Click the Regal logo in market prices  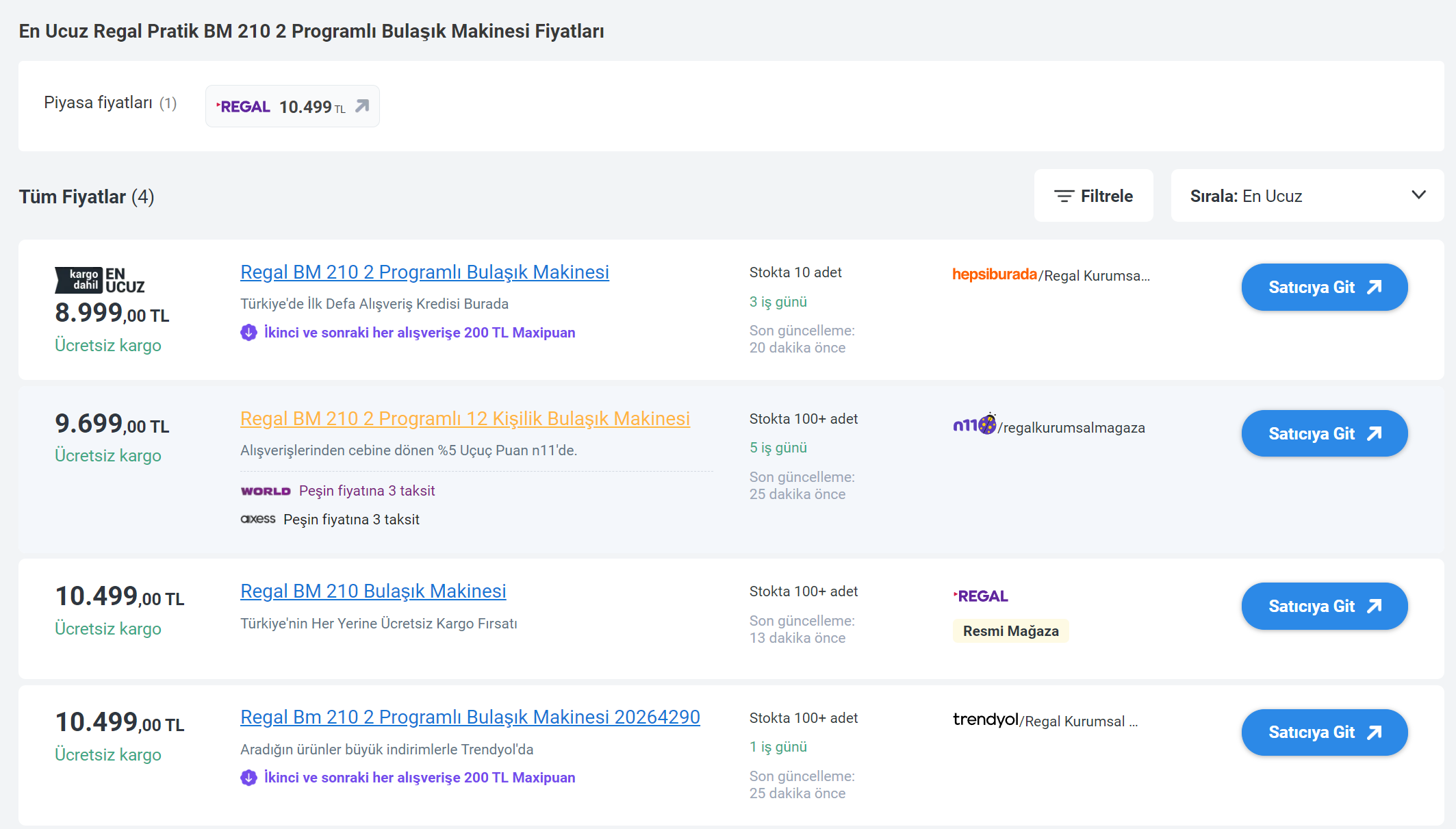243,107
